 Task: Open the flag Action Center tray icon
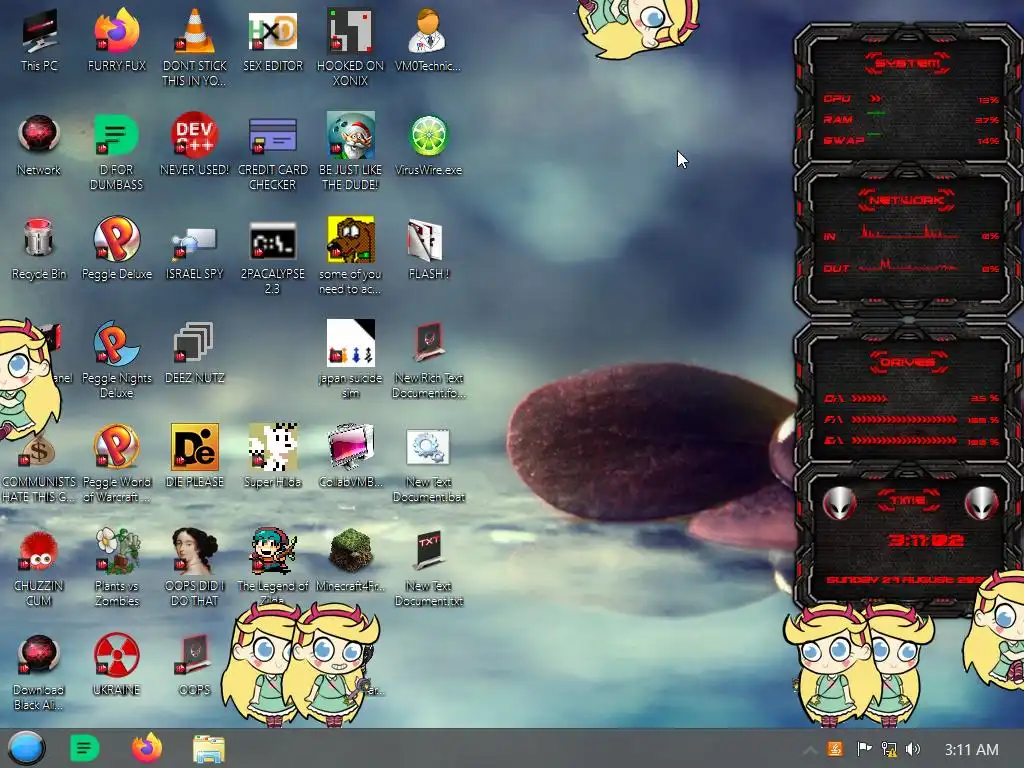[x=864, y=749]
